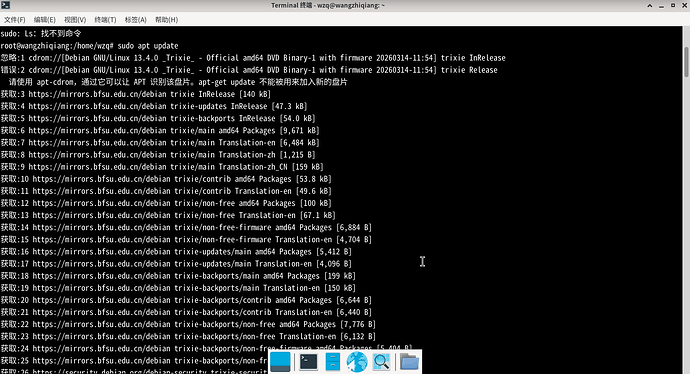This screenshot has width=690, height=374.
Task: Click the 'sudo: ls: 找不到命令' line
Action: (41, 33)
